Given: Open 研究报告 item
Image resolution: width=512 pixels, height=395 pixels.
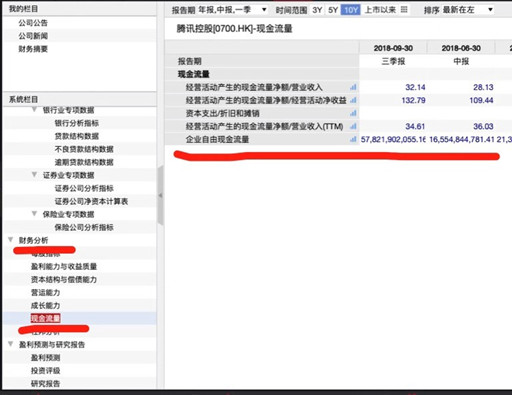Looking at the screenshot, I should pos(45,384).
